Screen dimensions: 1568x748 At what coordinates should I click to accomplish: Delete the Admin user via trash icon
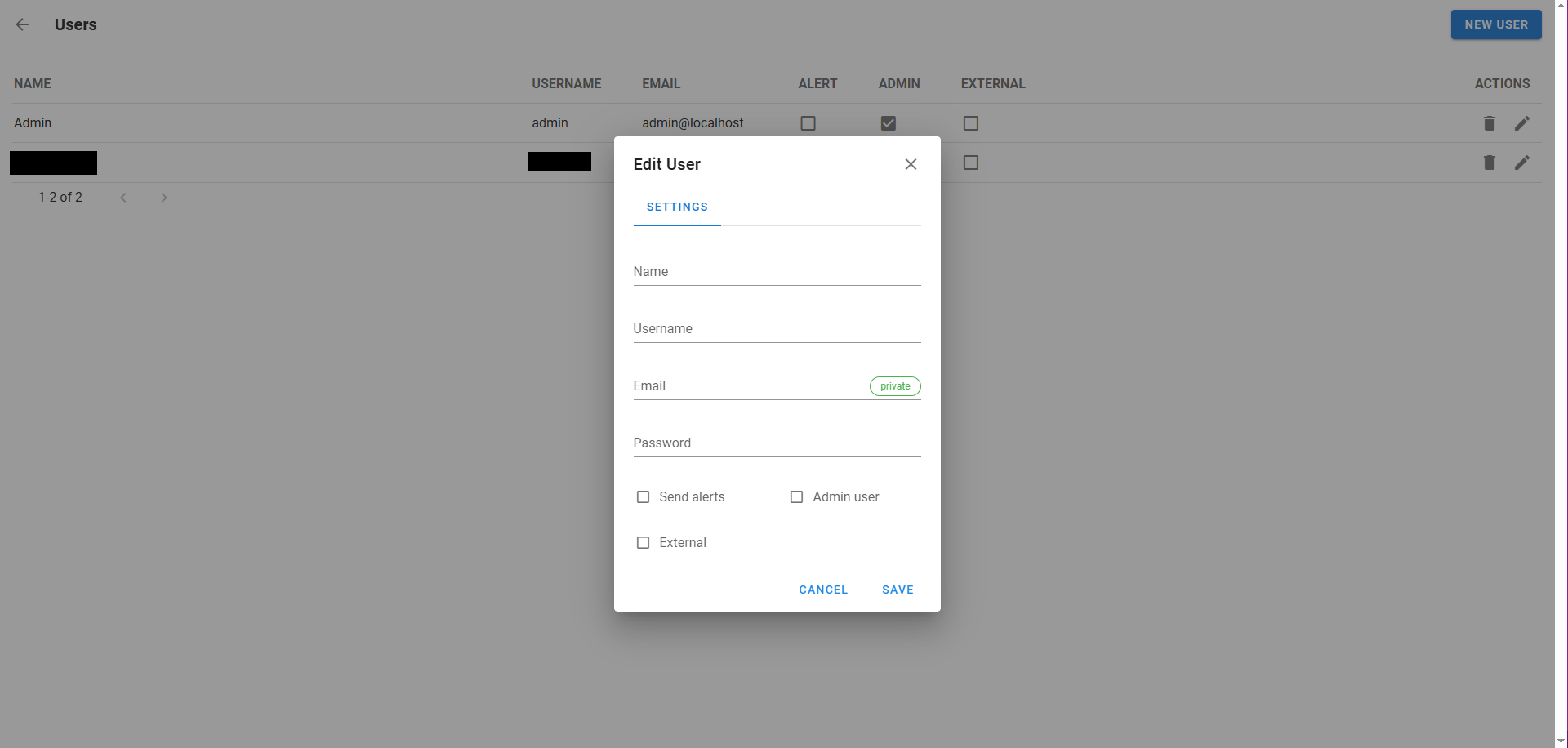click(1489, 123)
